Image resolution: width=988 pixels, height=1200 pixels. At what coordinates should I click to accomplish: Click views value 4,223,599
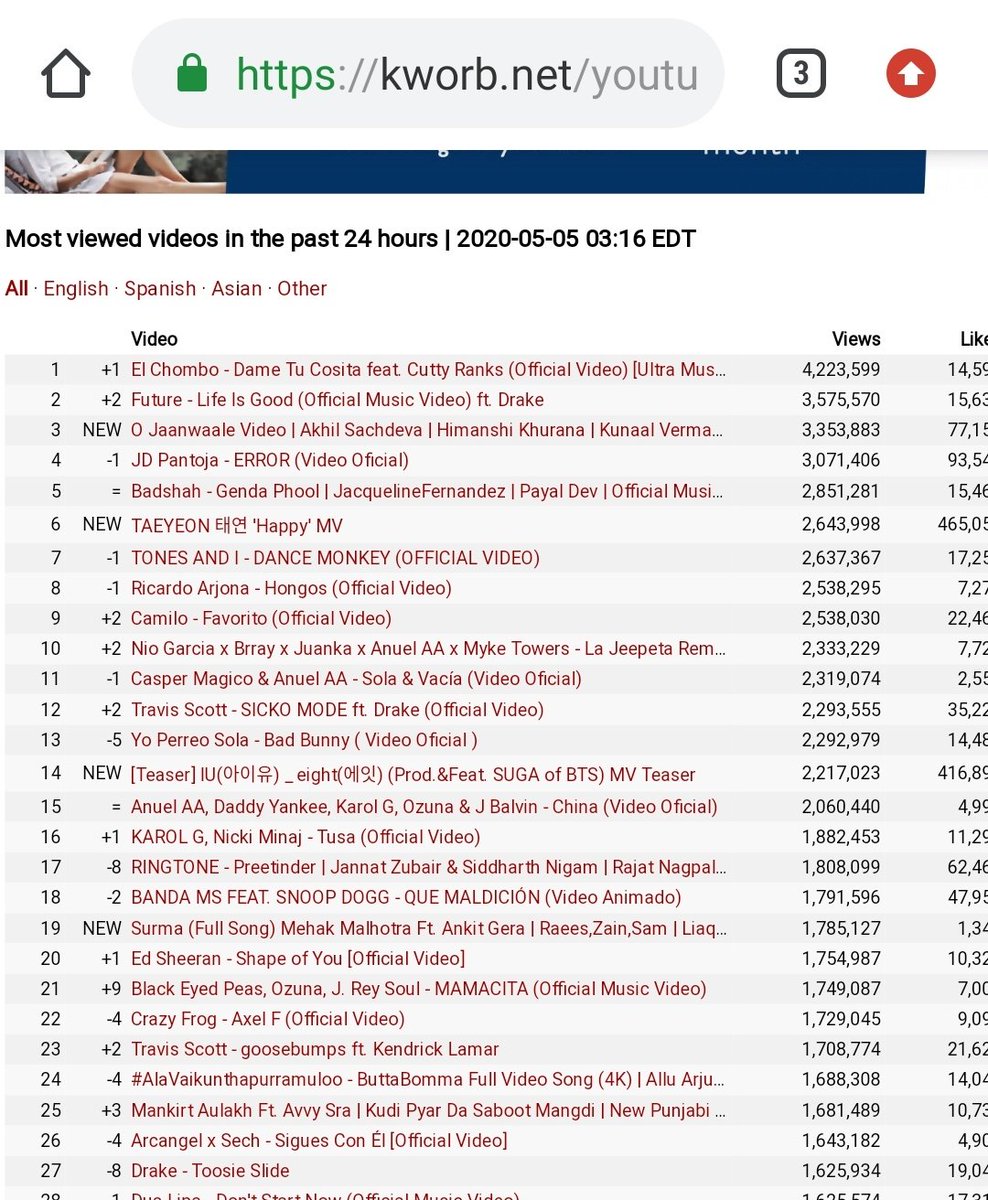tap(841, 369)
